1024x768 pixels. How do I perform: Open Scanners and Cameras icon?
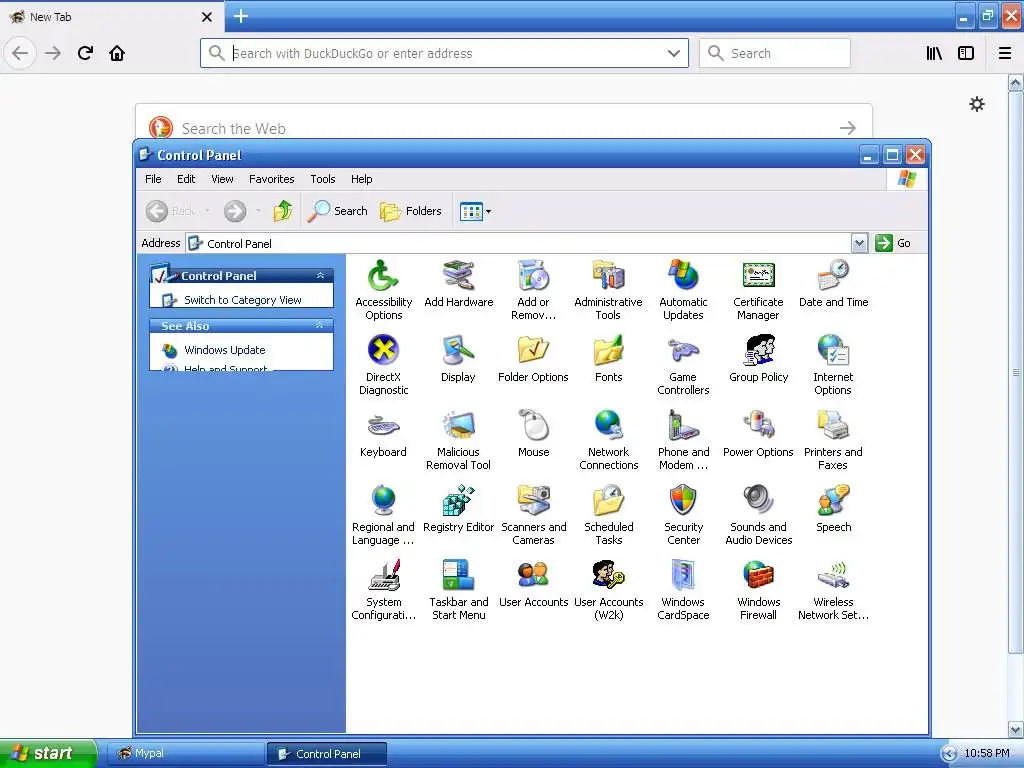click(x=534, y=515)
